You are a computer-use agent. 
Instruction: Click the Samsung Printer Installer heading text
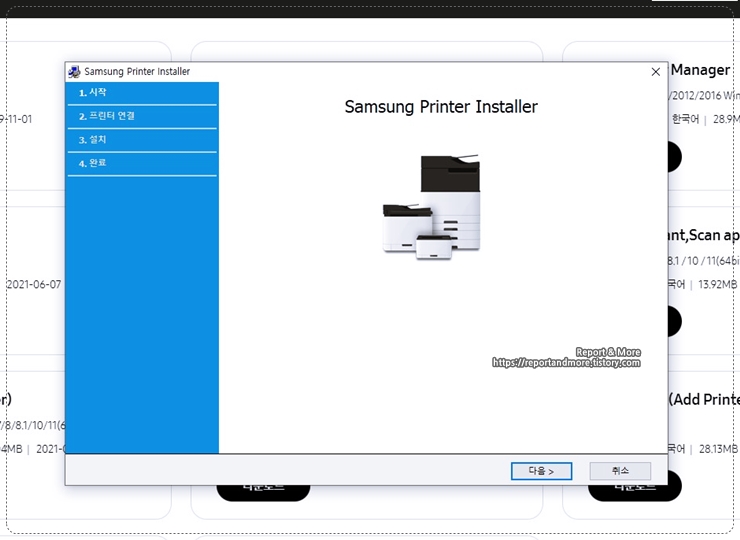coord(441,107)
